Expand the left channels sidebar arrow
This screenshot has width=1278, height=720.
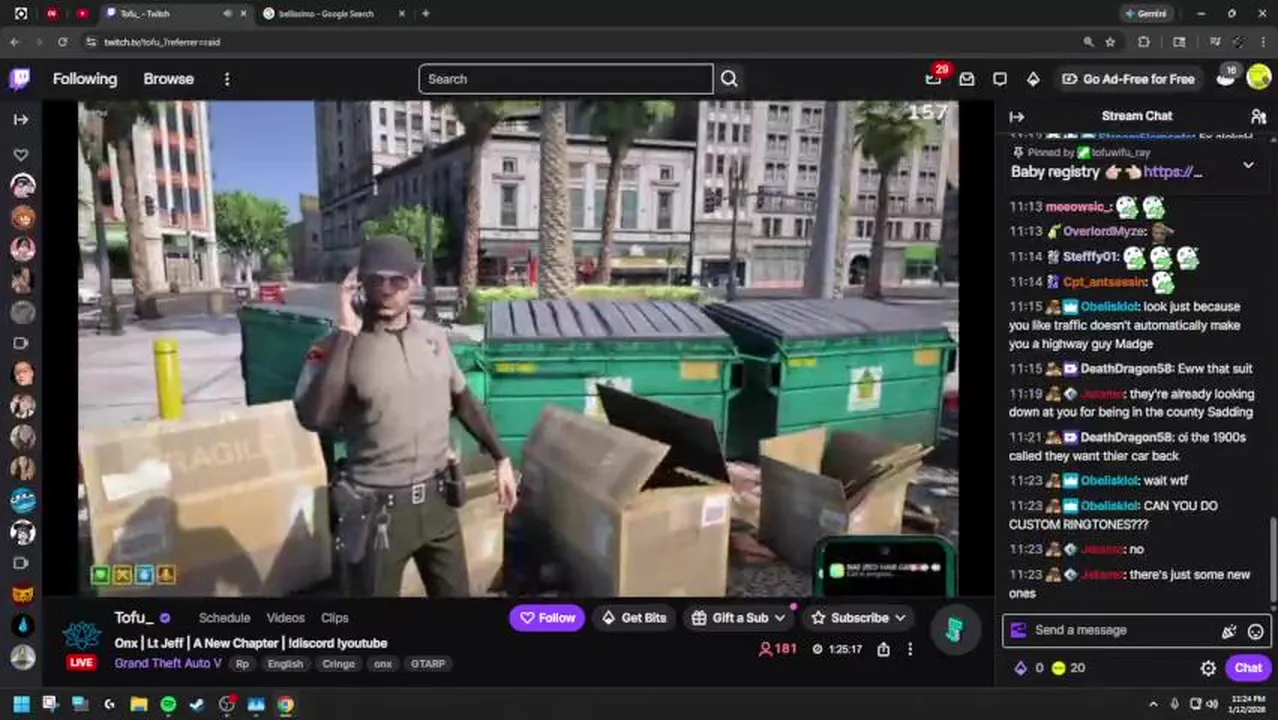click(21, 119)
